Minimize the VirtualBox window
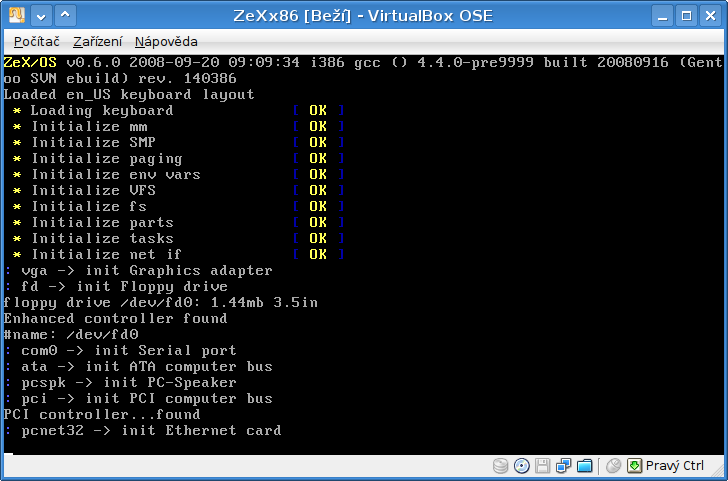The width and height of the screenshot is (728, 481). (x=663, y=16)
